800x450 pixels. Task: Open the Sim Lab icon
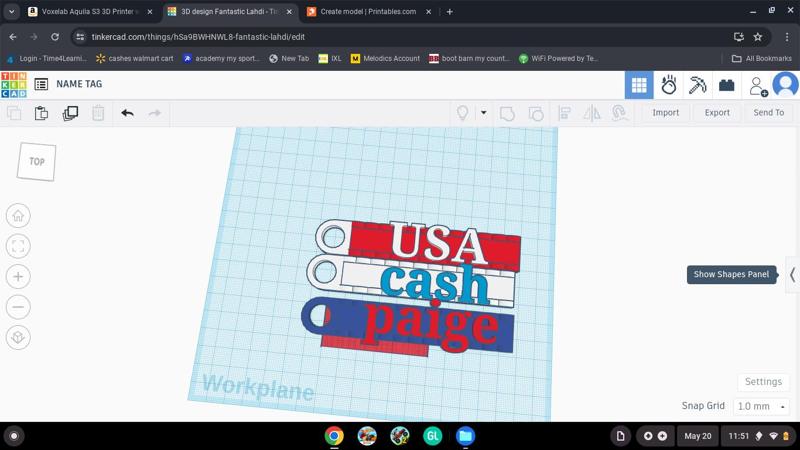pos(668,85)
